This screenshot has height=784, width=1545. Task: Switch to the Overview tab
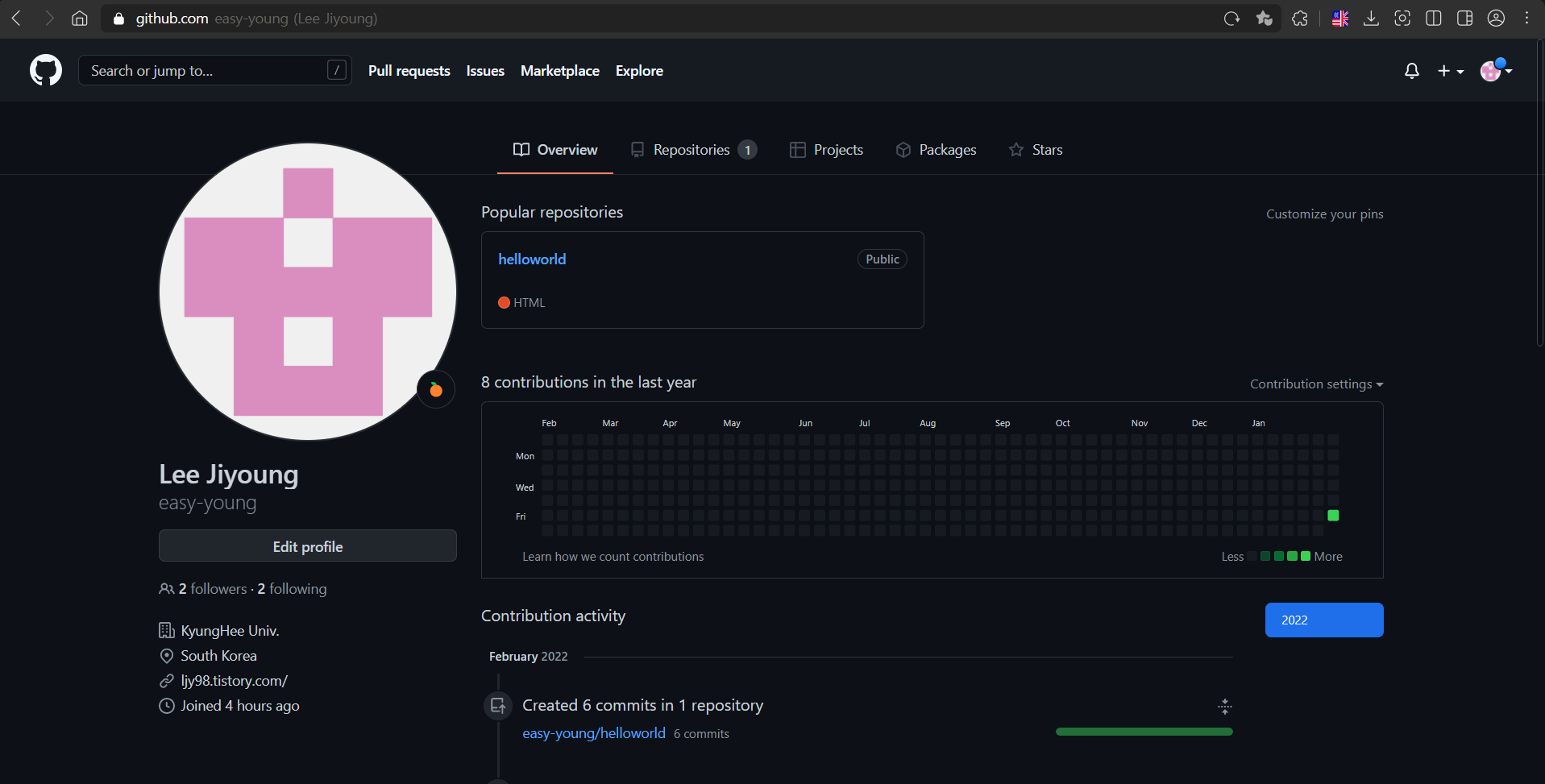coord(555,150)
